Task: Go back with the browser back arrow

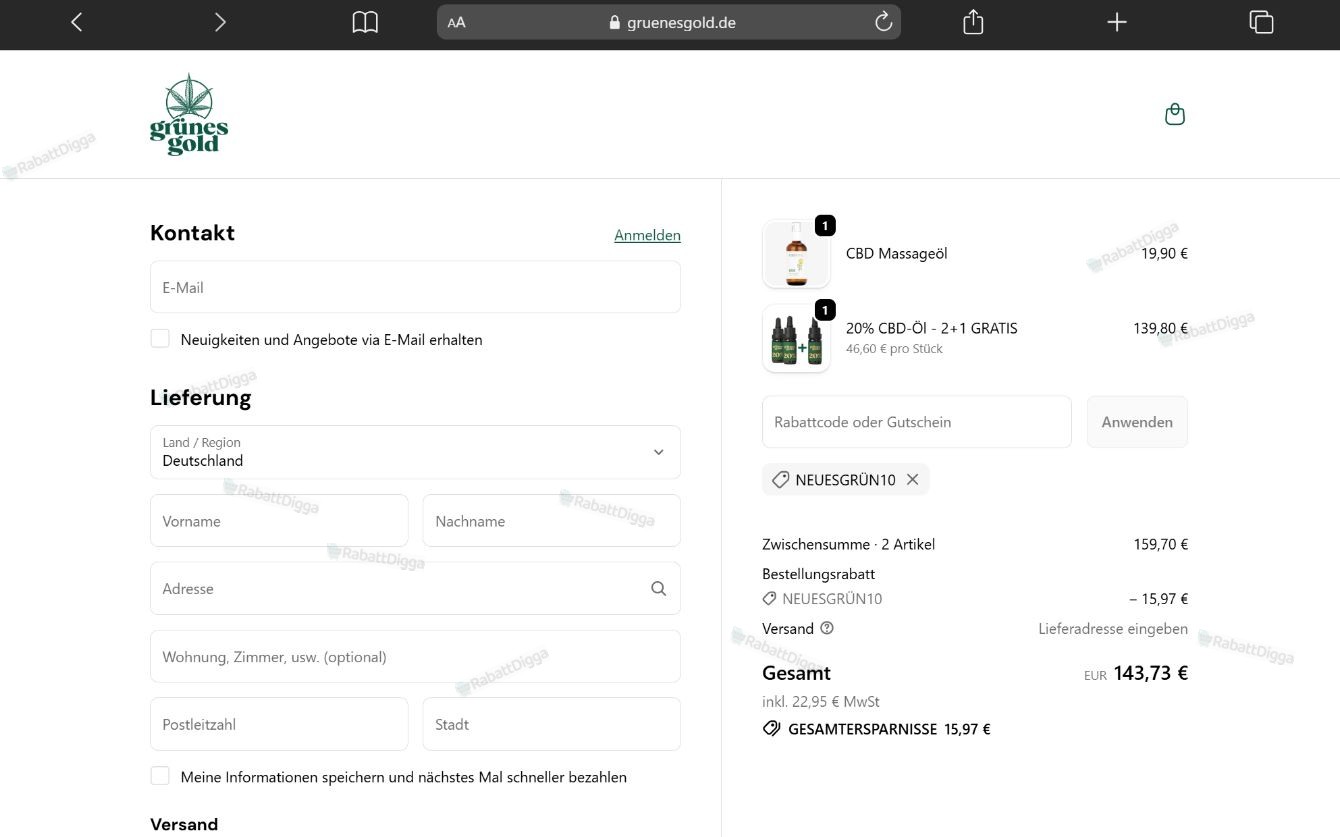Action: coord(77,22)
